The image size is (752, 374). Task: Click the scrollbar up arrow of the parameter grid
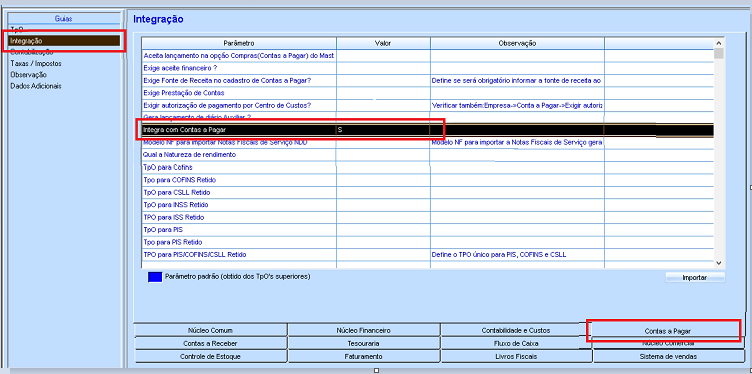click(718, 43)
